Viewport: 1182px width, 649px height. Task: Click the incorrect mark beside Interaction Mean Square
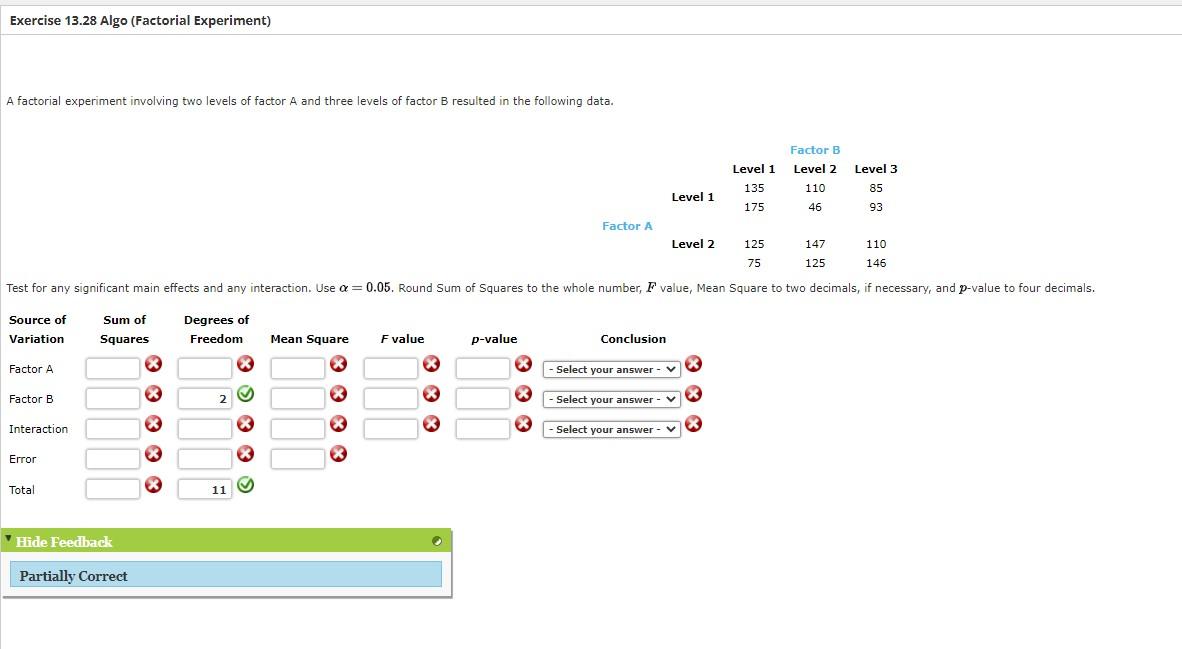[338, 424]
